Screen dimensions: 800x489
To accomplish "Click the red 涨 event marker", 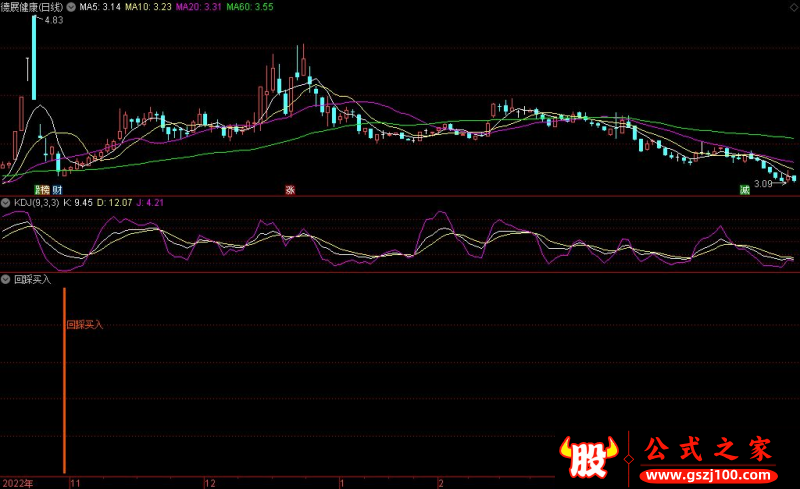I will pyautogui.click(x=290, y=189).
